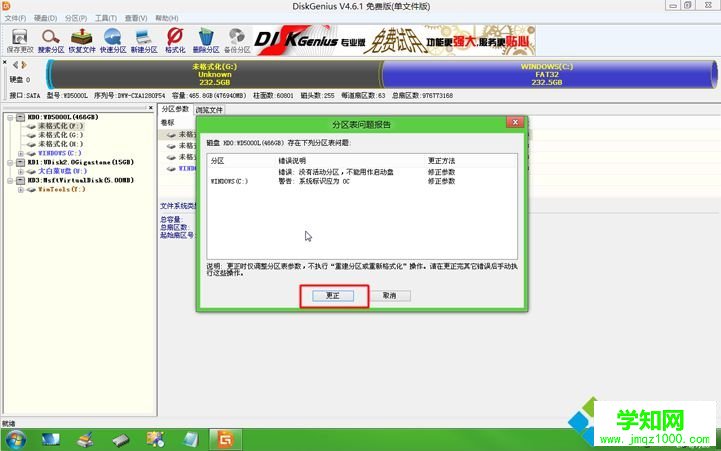Open the 文件(F) menu

click(x=15, y=18)
